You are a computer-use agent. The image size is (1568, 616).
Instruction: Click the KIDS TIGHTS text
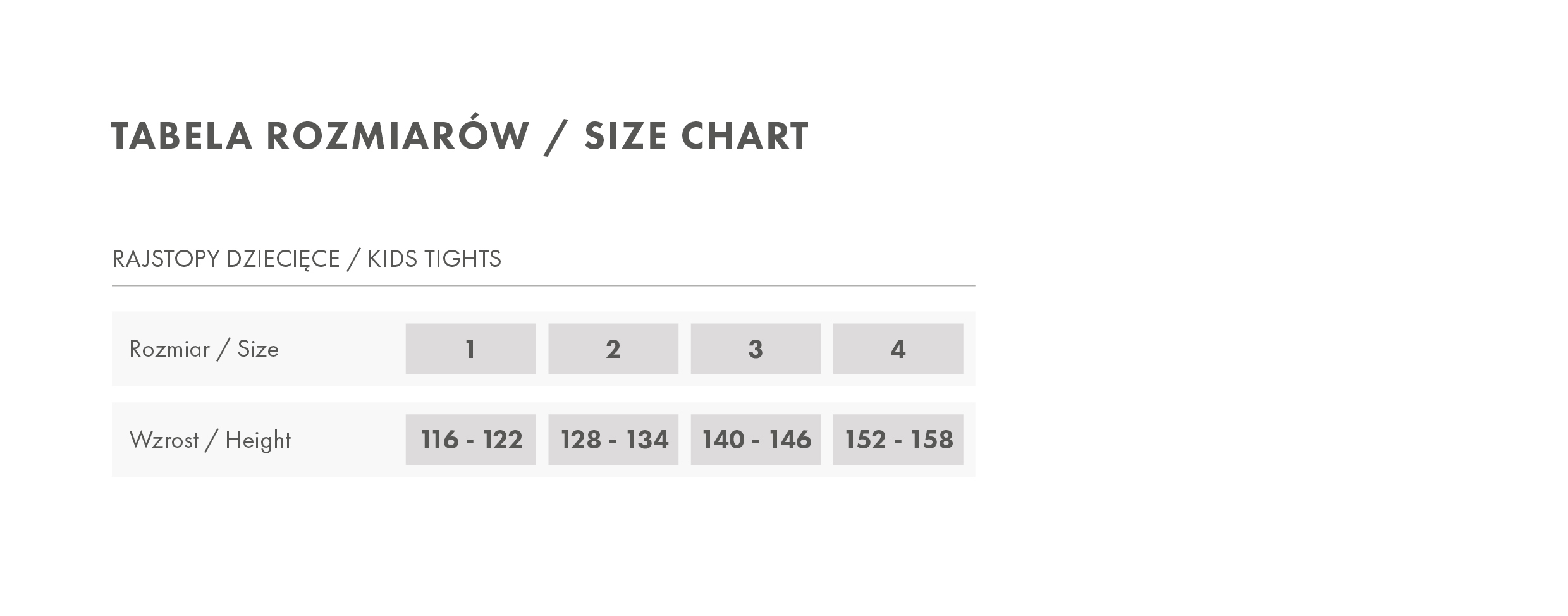point(434,259)
